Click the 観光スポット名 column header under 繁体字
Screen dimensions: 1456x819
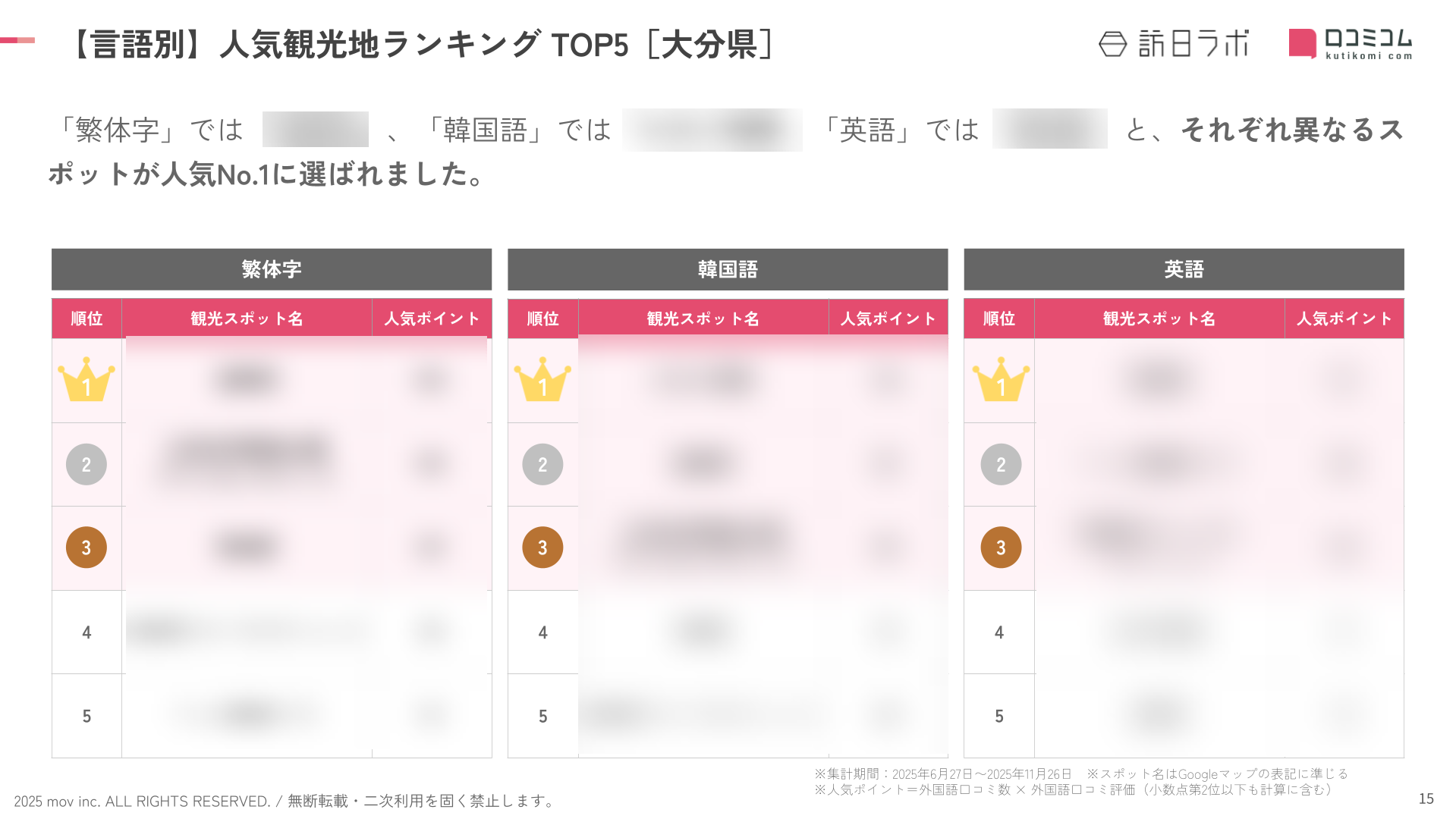[x=247, y=318]
